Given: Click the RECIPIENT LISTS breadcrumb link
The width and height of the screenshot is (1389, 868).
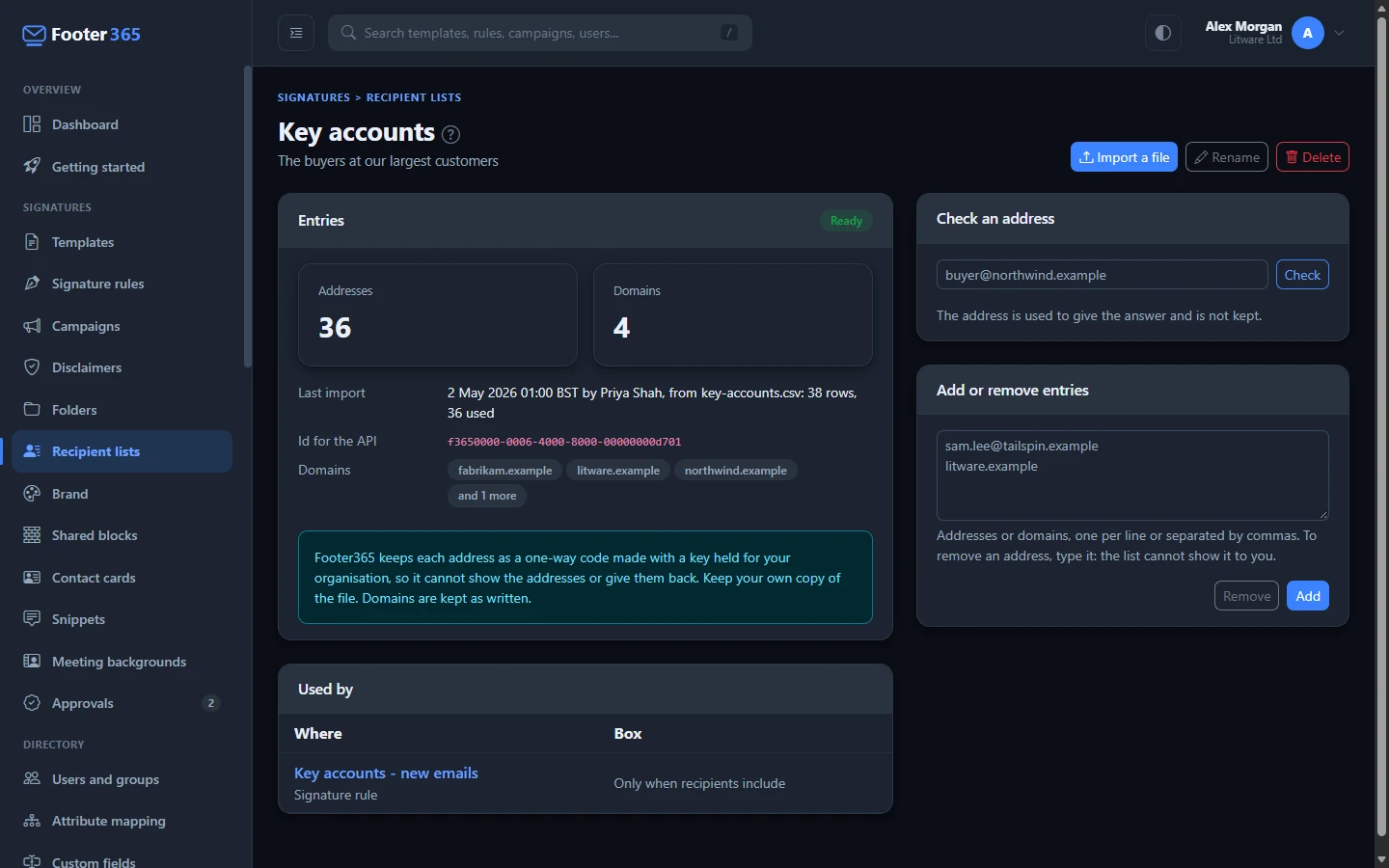Looking at the screenshot, I should point(414,97).
